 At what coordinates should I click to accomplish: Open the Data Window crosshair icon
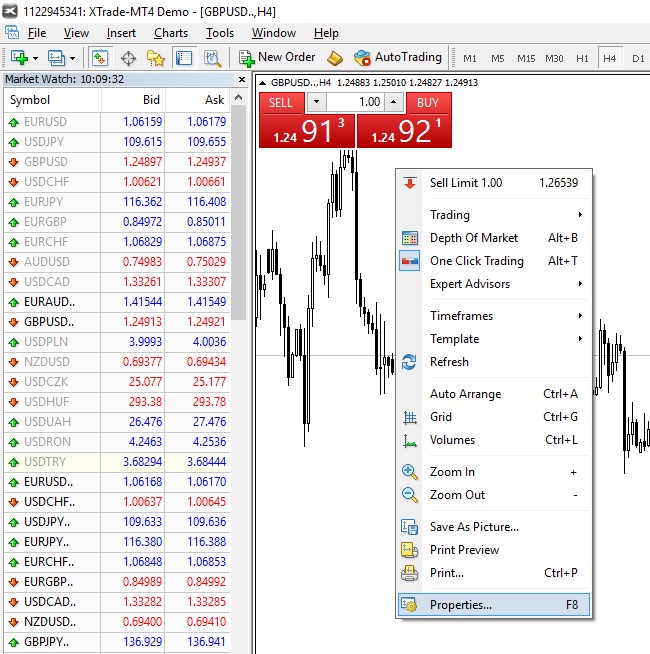[x=129, y=58]
